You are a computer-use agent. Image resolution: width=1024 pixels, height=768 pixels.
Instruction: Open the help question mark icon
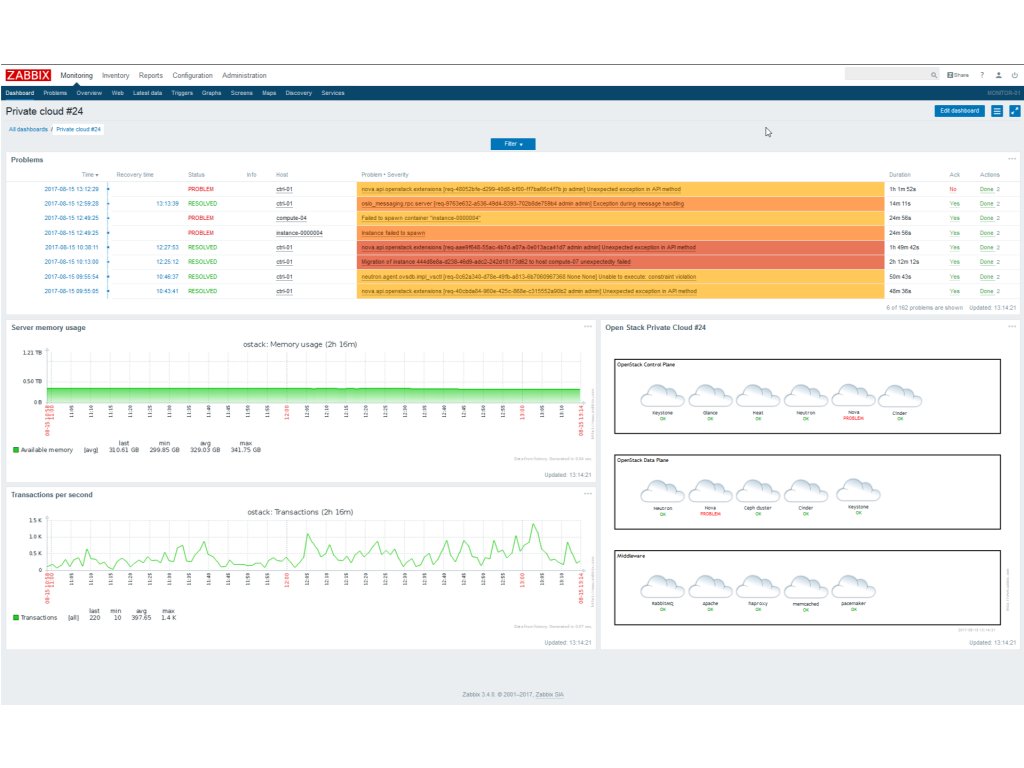pos(982,75)
